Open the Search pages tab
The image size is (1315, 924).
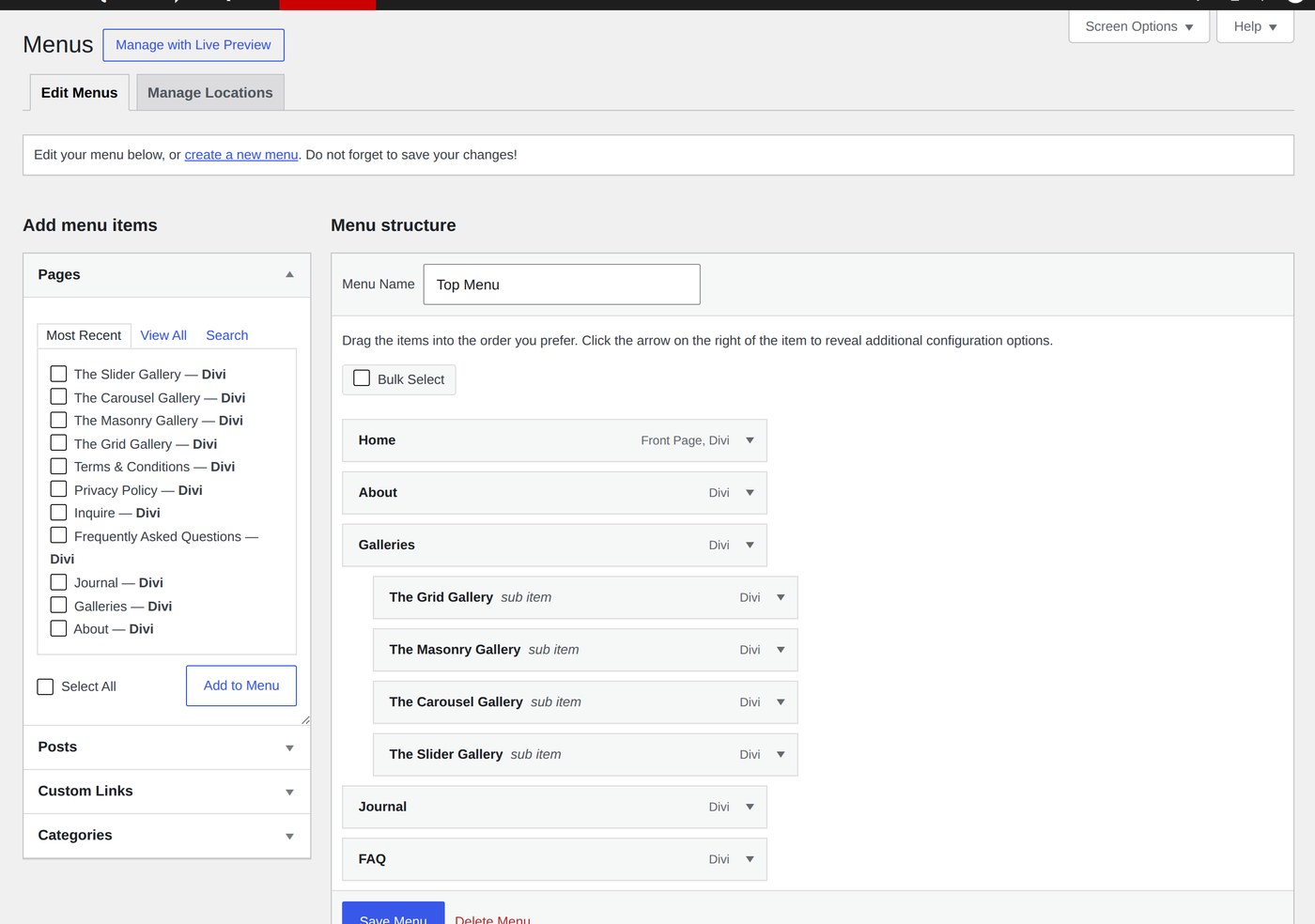tap(227, 335)
